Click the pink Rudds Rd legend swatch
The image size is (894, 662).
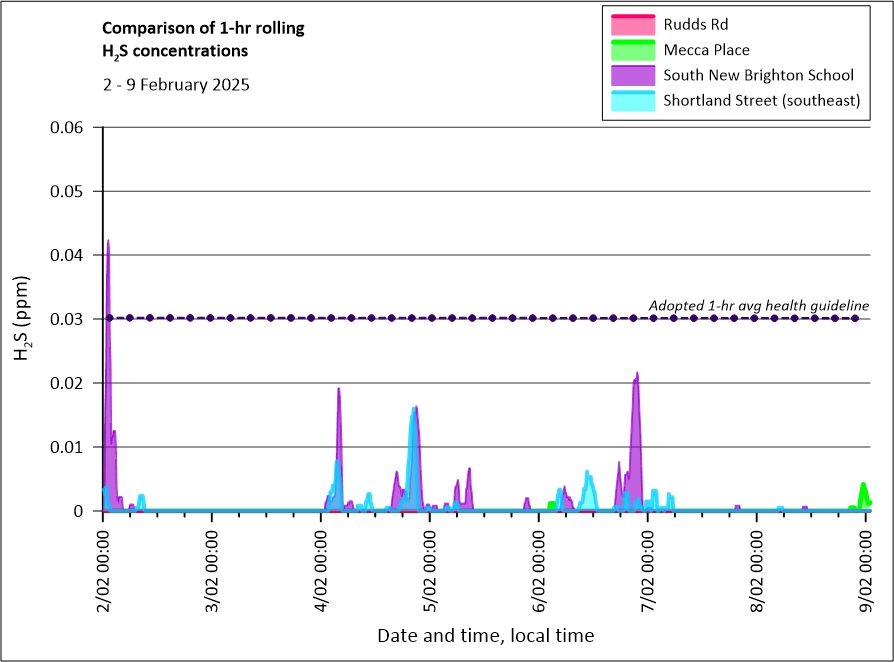point(629,24)
